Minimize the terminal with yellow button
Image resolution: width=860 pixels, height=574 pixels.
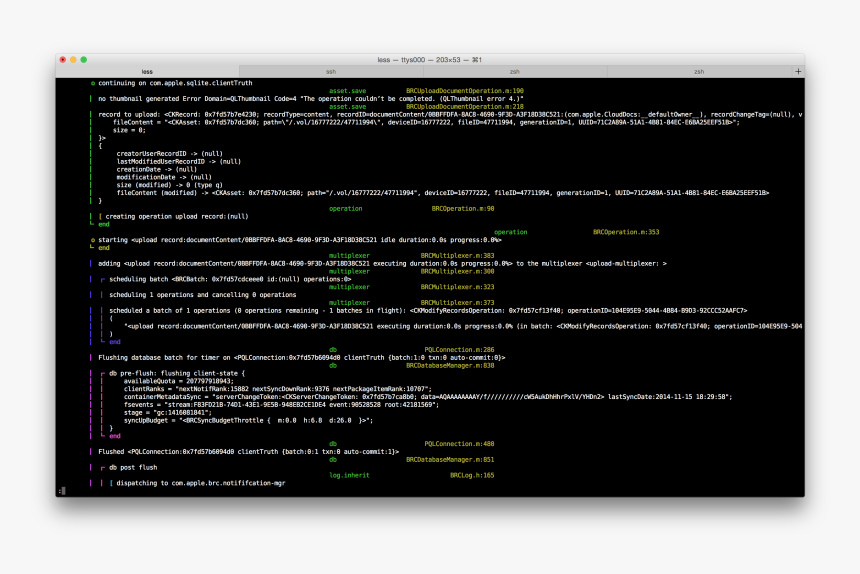click(73, 60)
